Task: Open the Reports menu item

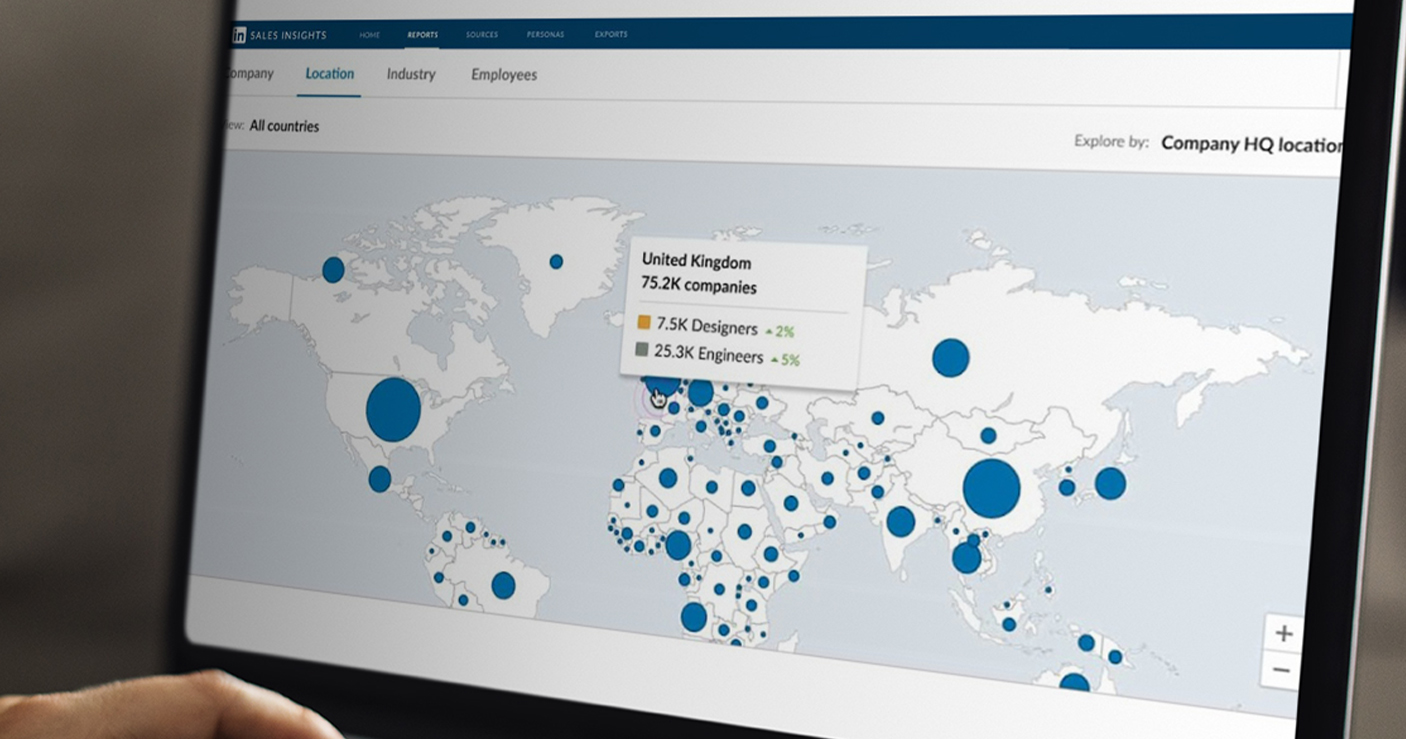Action: [x=422, y=35]
